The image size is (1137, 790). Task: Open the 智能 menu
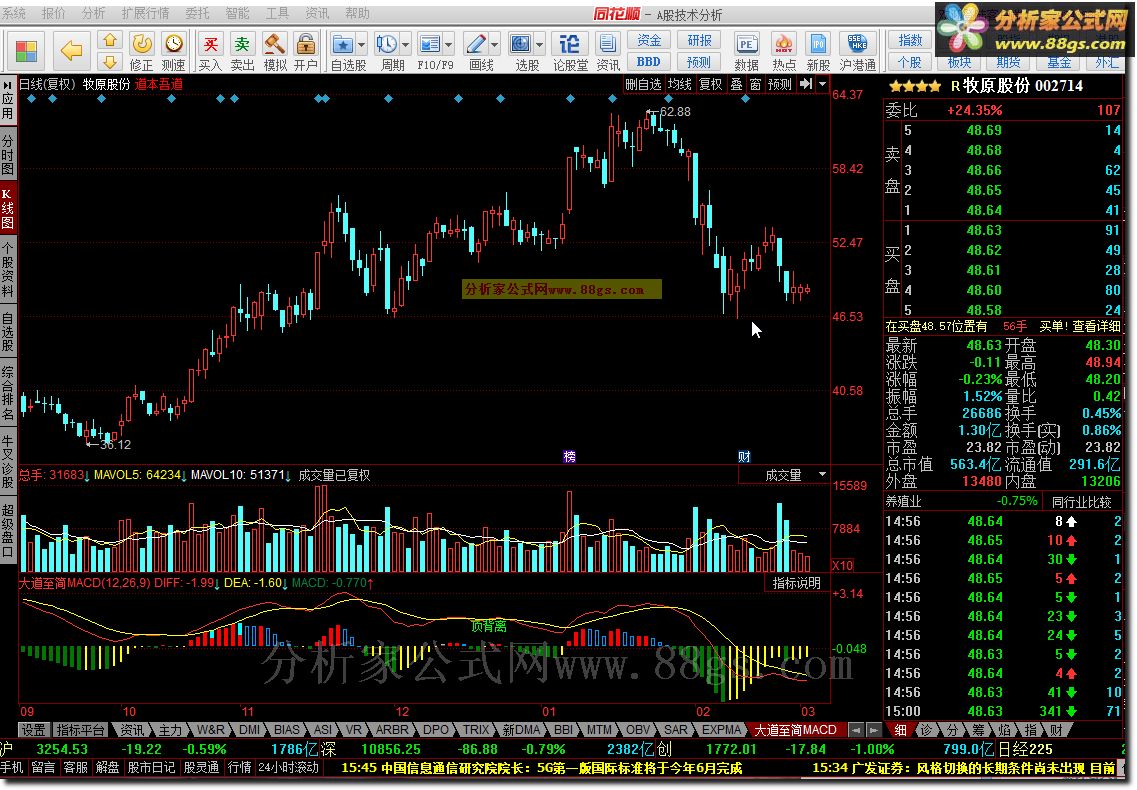(237, 13)
